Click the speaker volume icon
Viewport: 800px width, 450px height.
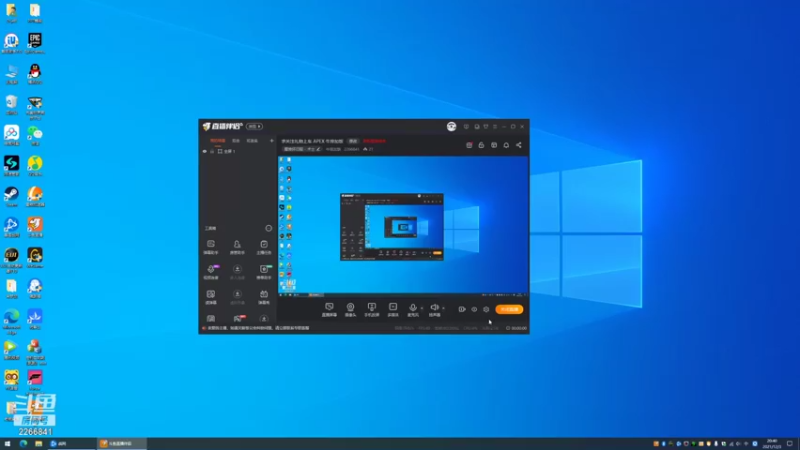[434, 309]
